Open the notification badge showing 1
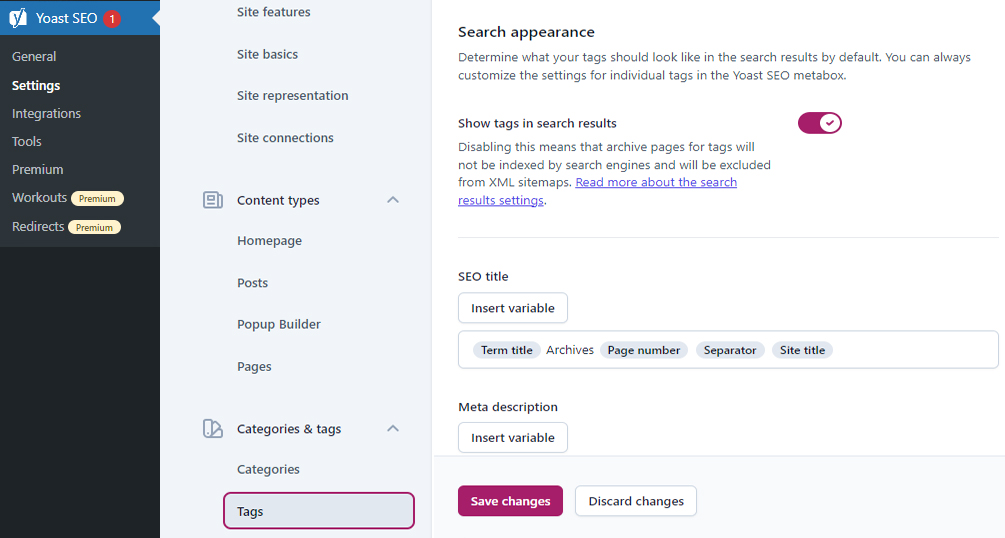 coord(112,19)
